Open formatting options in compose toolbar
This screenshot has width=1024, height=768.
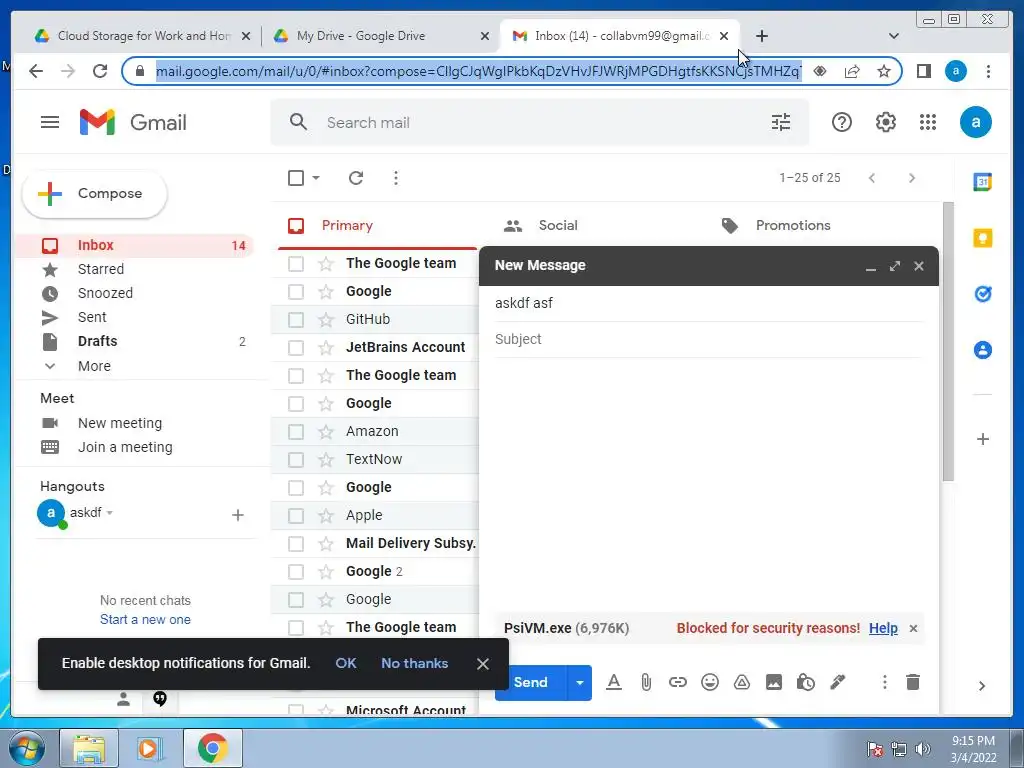pos(613,682)
